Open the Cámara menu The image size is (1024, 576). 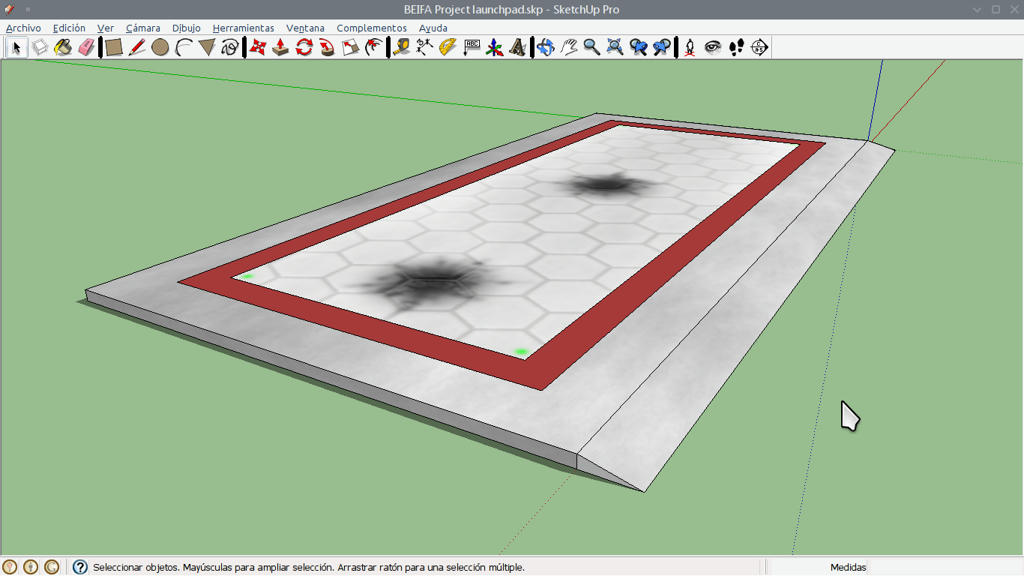pos(143,28)
